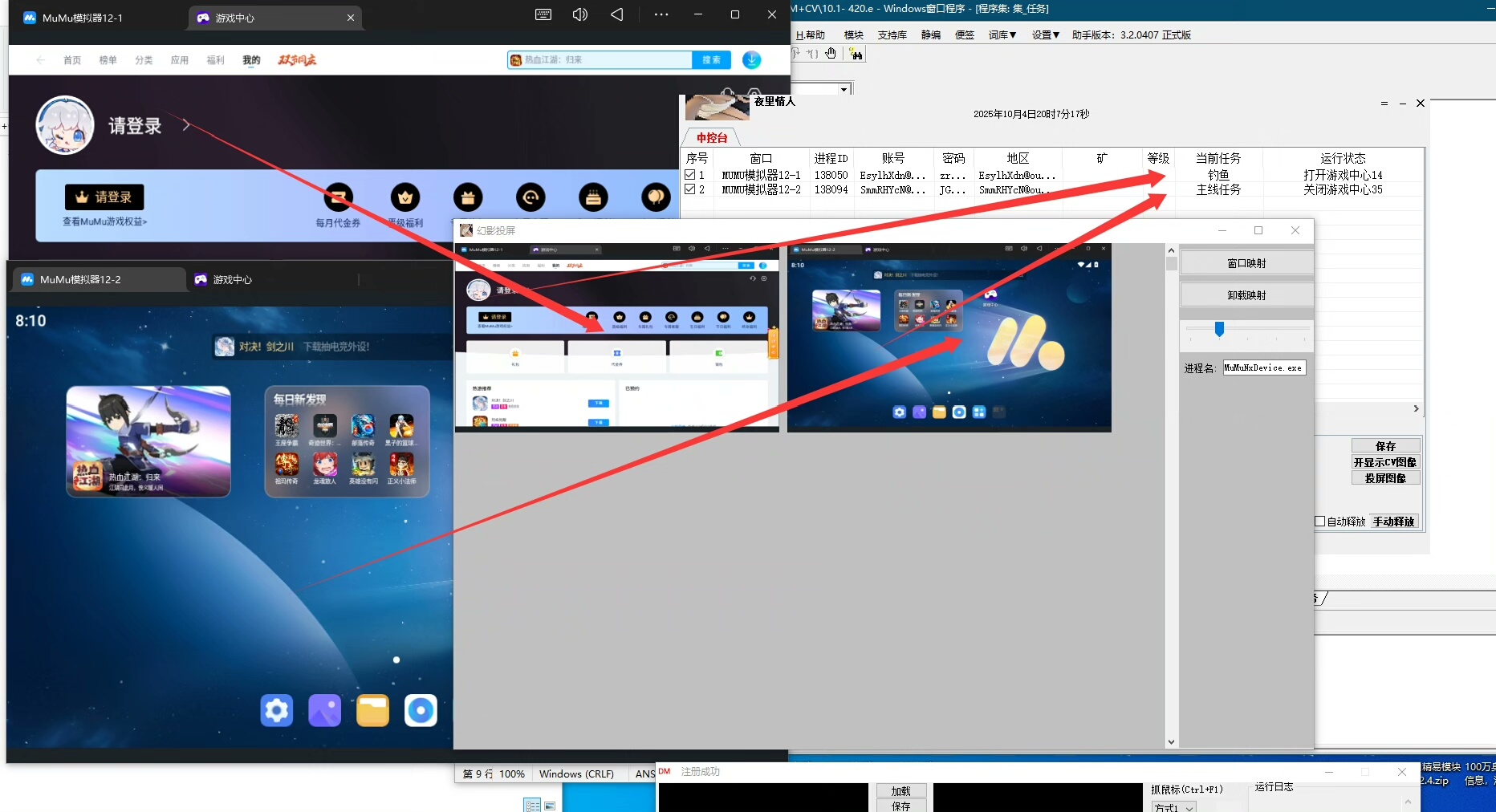Image resolution: width=1496 pixels, height=812 pixels.
Task: Open the 正义小法师 game icon
Action: [x=401, y=464]
